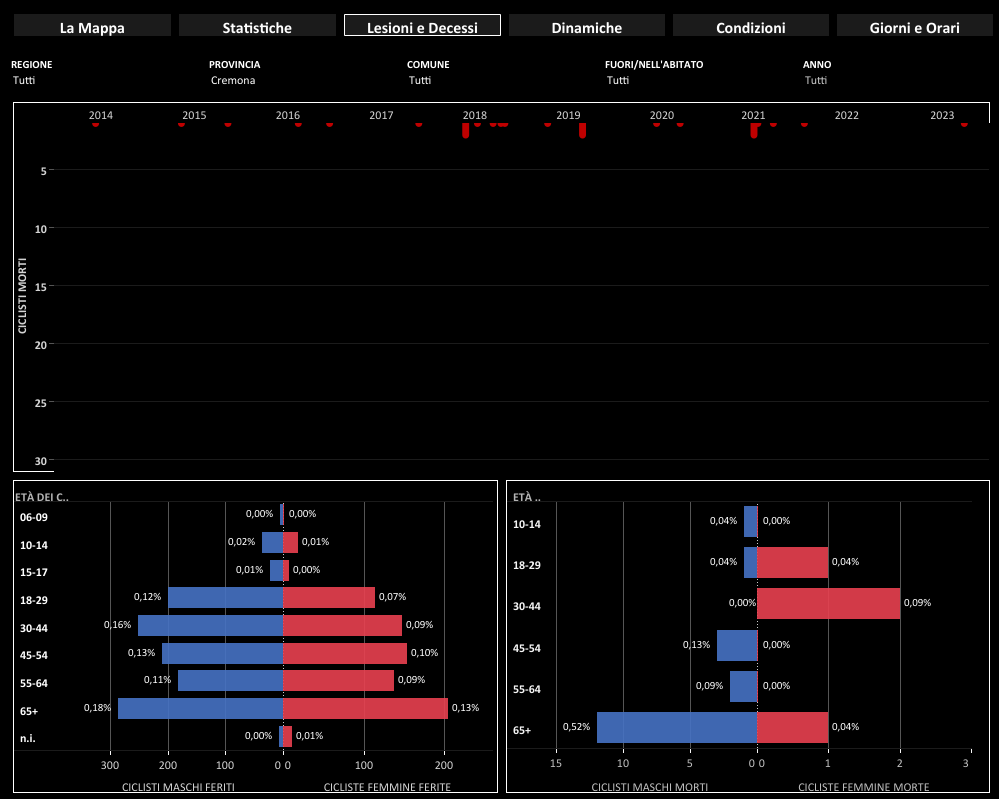The image size is (999, 799).
Task: Click the tall red marker after 2019
Action: tap(582, 130)
